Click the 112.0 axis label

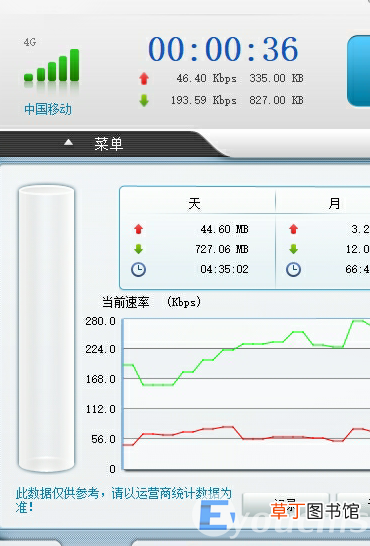pos(101,409)
